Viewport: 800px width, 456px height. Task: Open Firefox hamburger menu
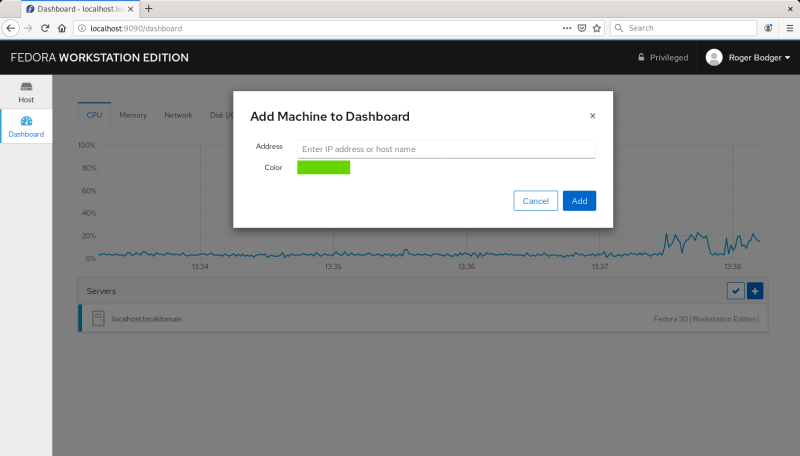click(x=789, y=28)
